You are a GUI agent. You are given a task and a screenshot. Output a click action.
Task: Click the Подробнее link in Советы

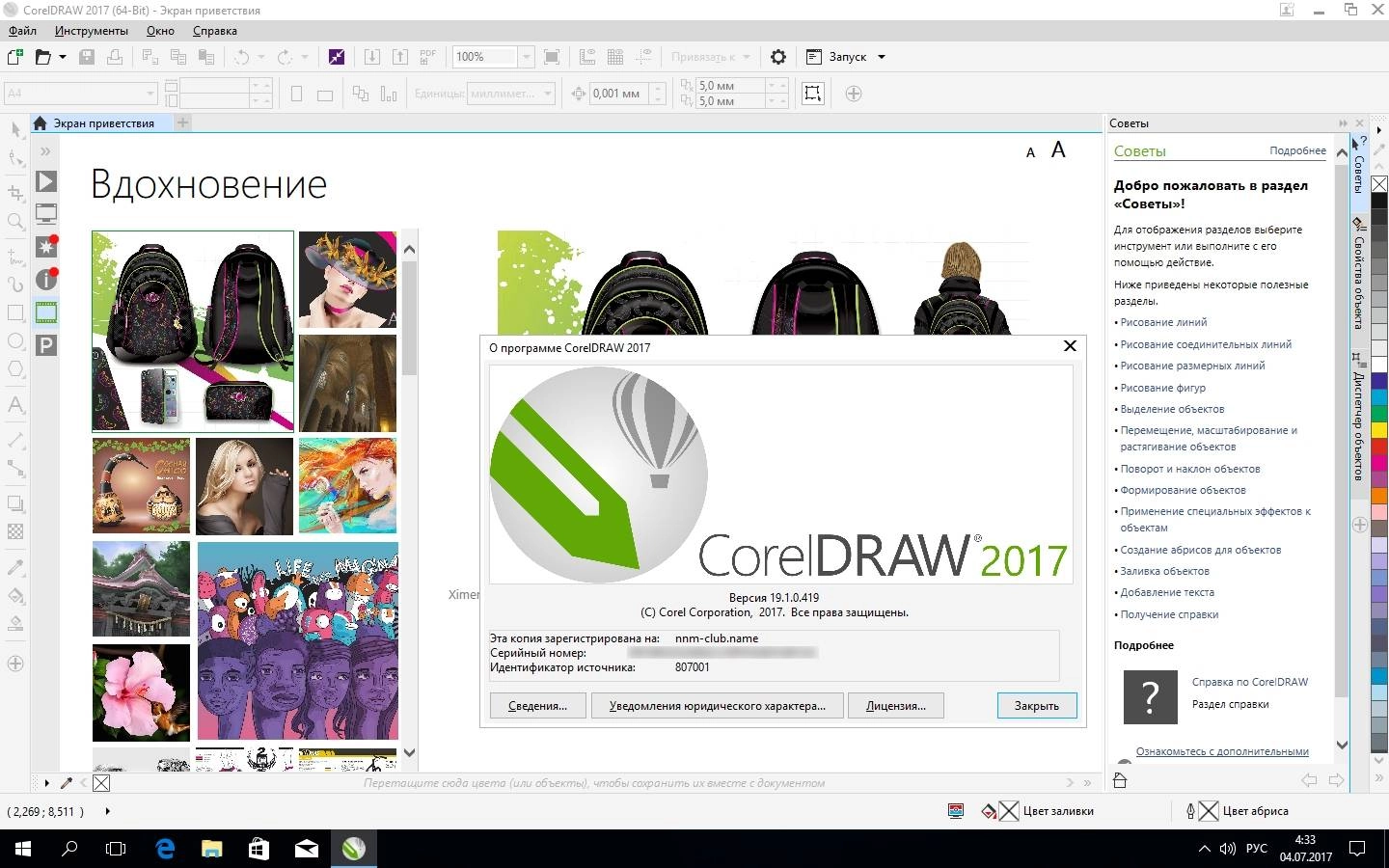coord(1297,150)
